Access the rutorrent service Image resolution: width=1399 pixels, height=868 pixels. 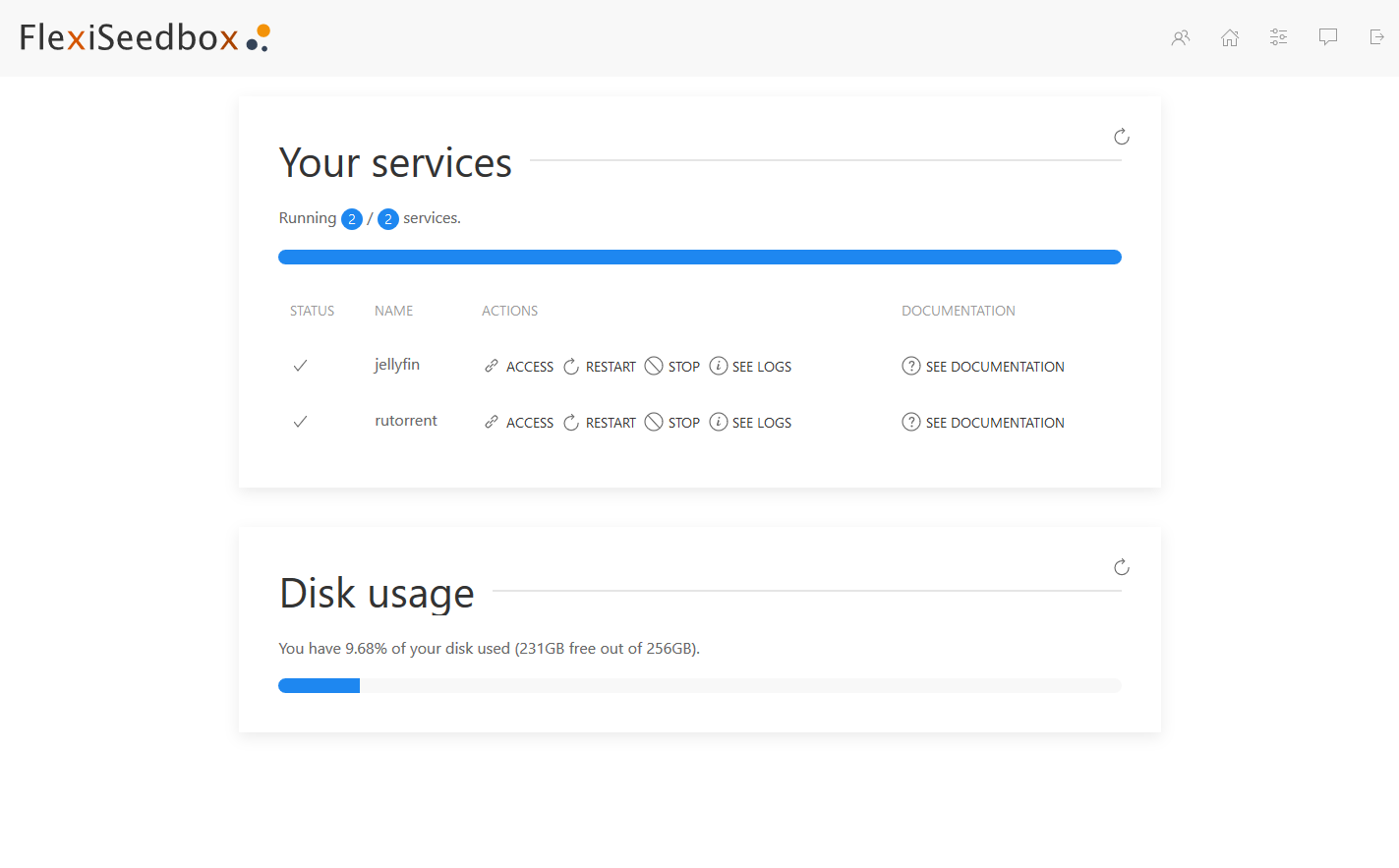[x=519, y=423]
